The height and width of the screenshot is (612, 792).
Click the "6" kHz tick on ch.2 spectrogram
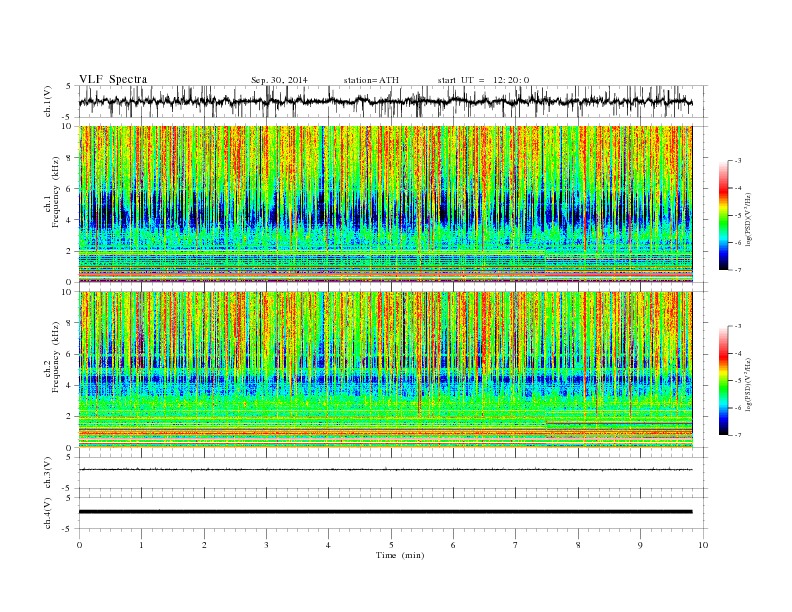point(70,354)
